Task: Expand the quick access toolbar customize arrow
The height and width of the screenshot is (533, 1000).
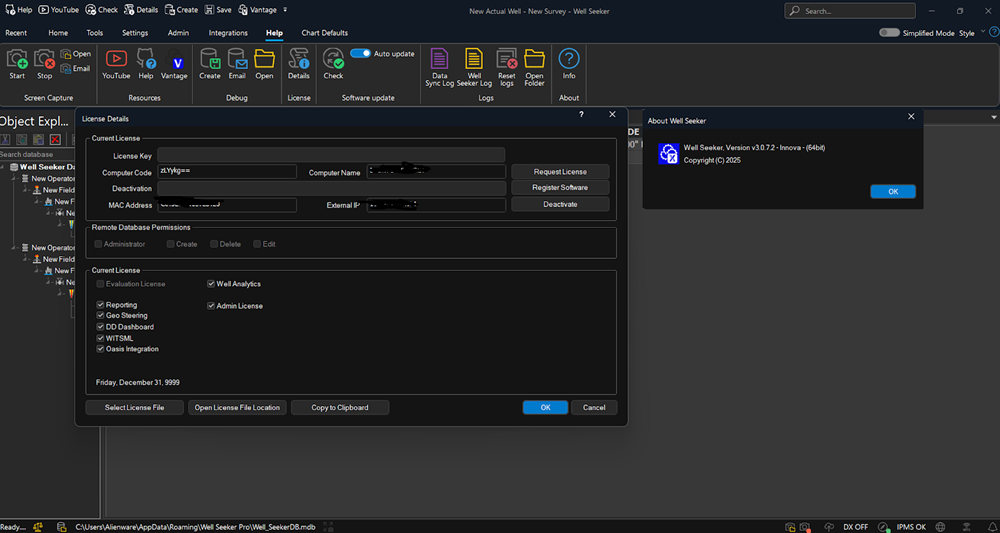Action: pyautogui.click(x=285, y=10)
